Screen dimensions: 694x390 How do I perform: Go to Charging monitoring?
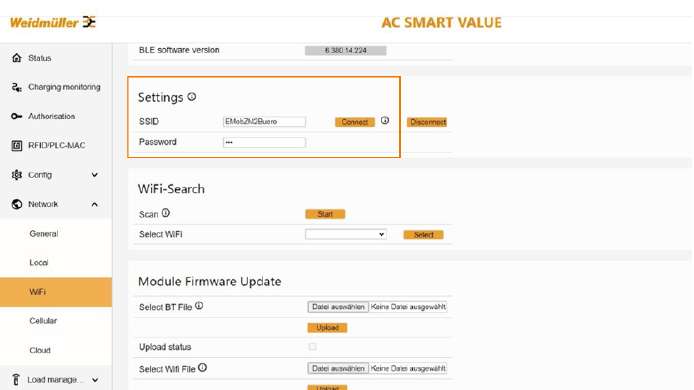(64, 87)
